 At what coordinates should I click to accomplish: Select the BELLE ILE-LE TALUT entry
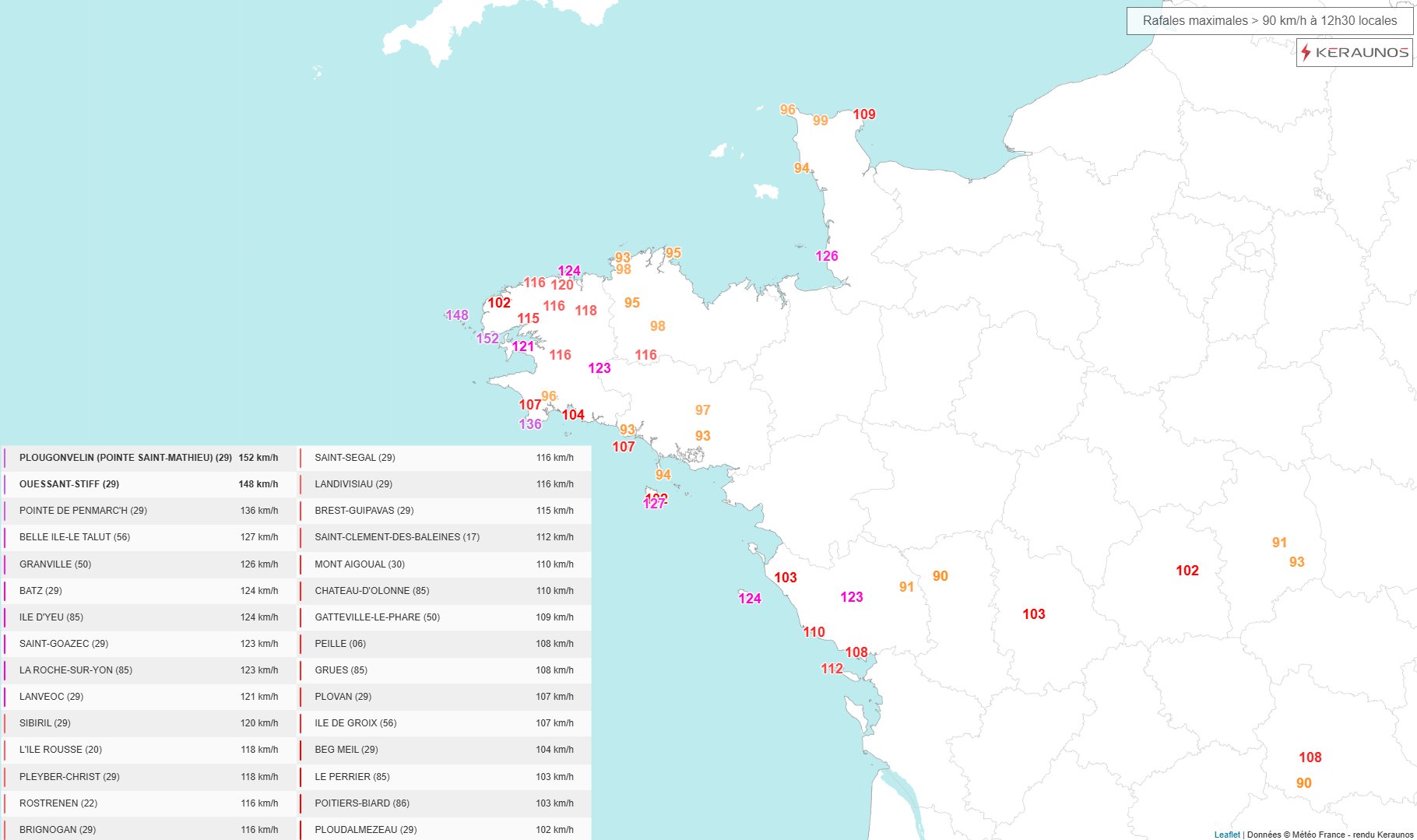point(148,537)
